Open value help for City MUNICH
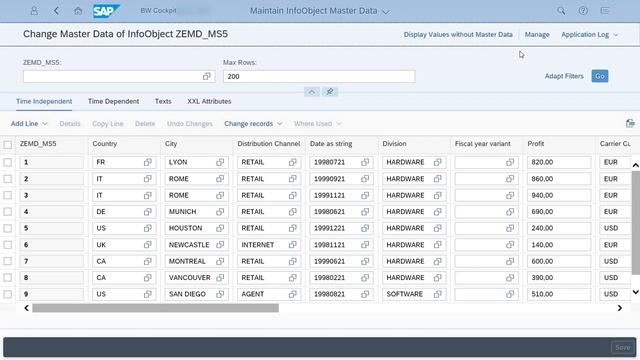 coord(220,211)
